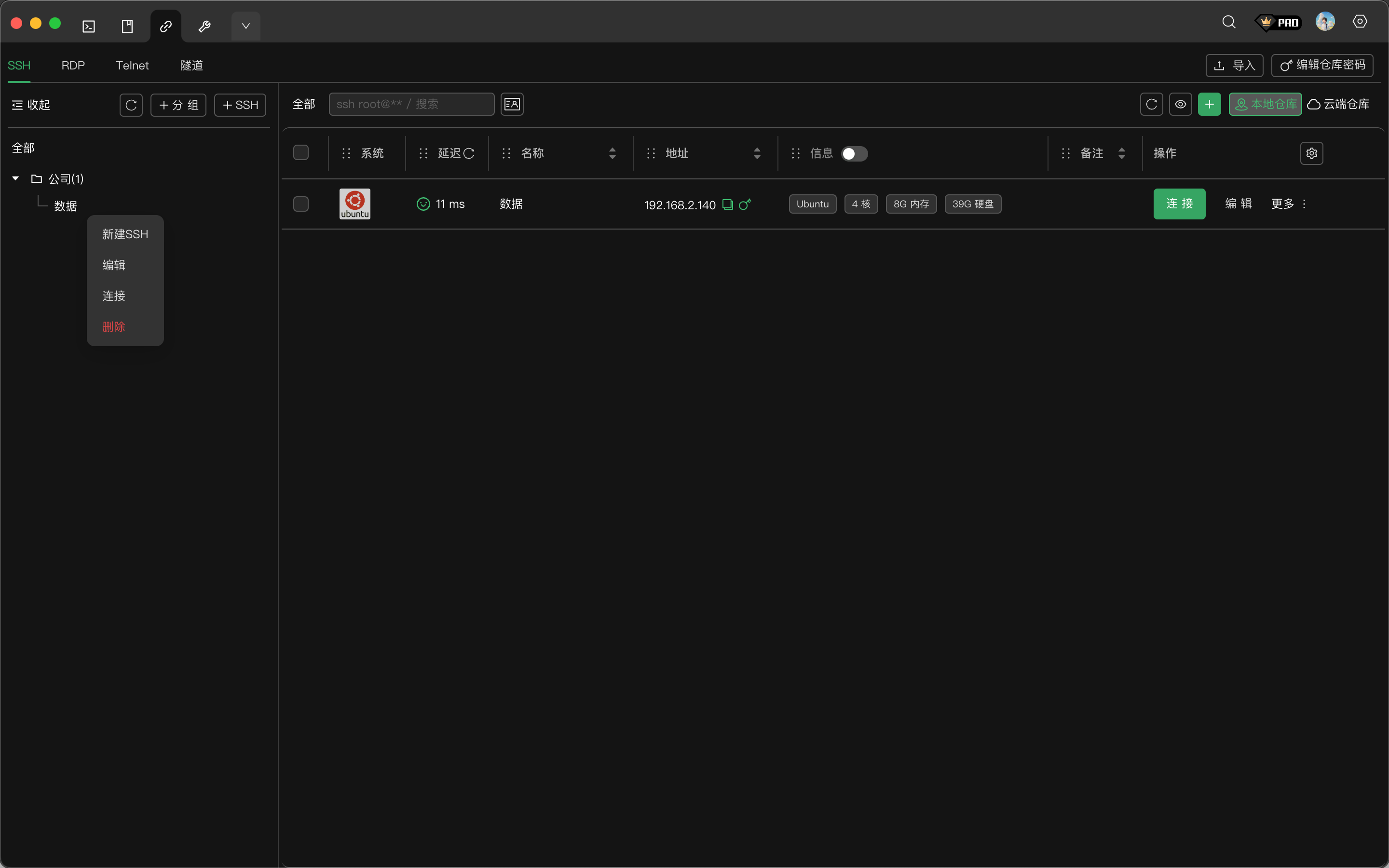This screenshot has width=1389, height=868.
Task: Open table column settings gear
Action: (x=1311, y=153)
